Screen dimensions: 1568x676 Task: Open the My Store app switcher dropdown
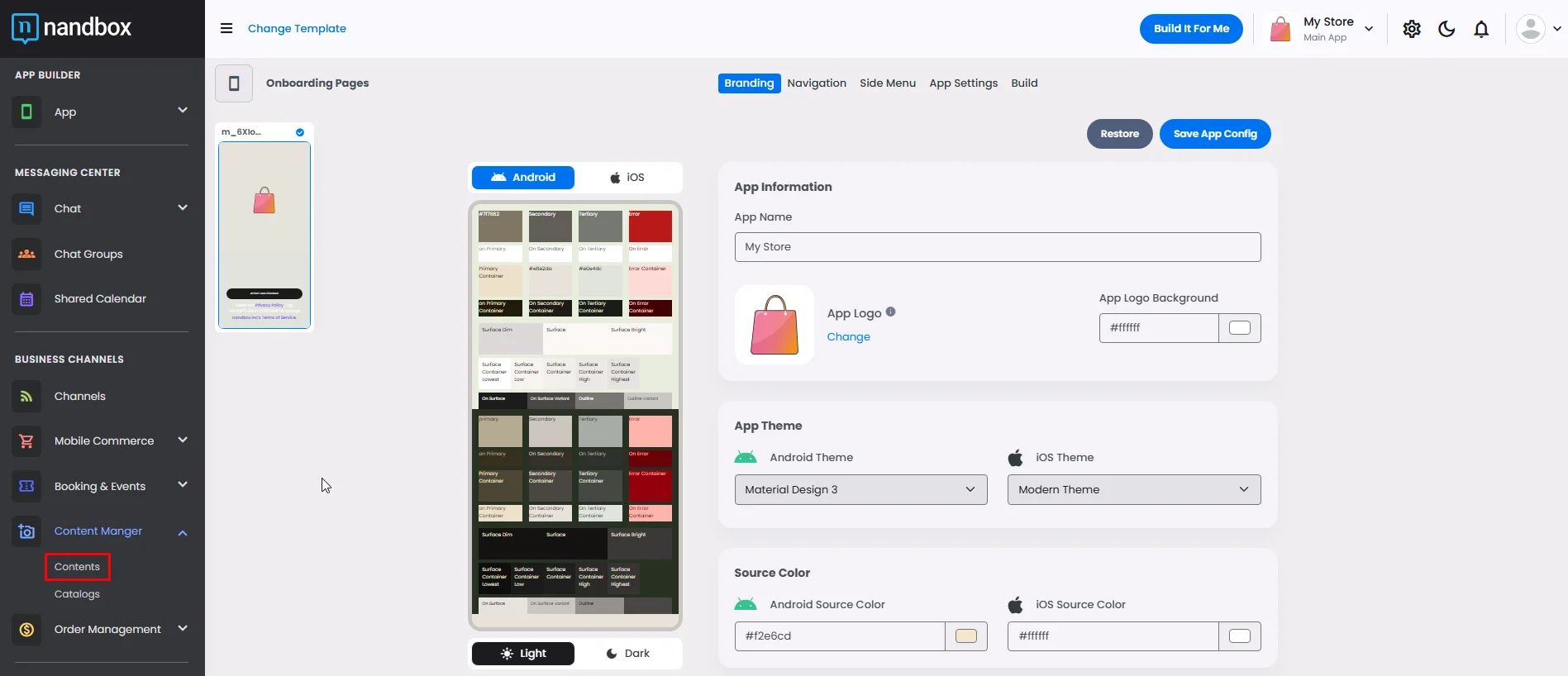pos(1369,29)
